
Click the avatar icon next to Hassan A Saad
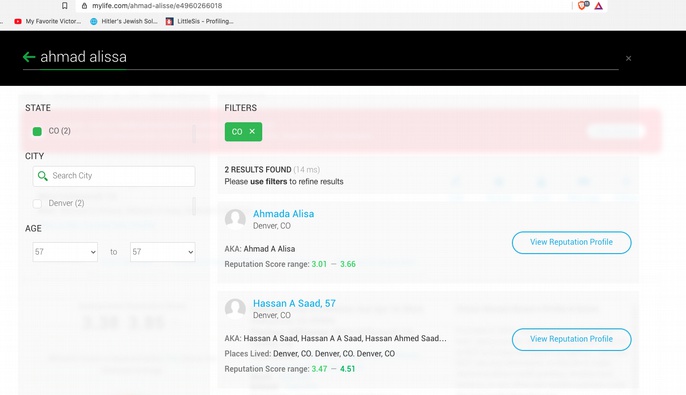(235, 308)
